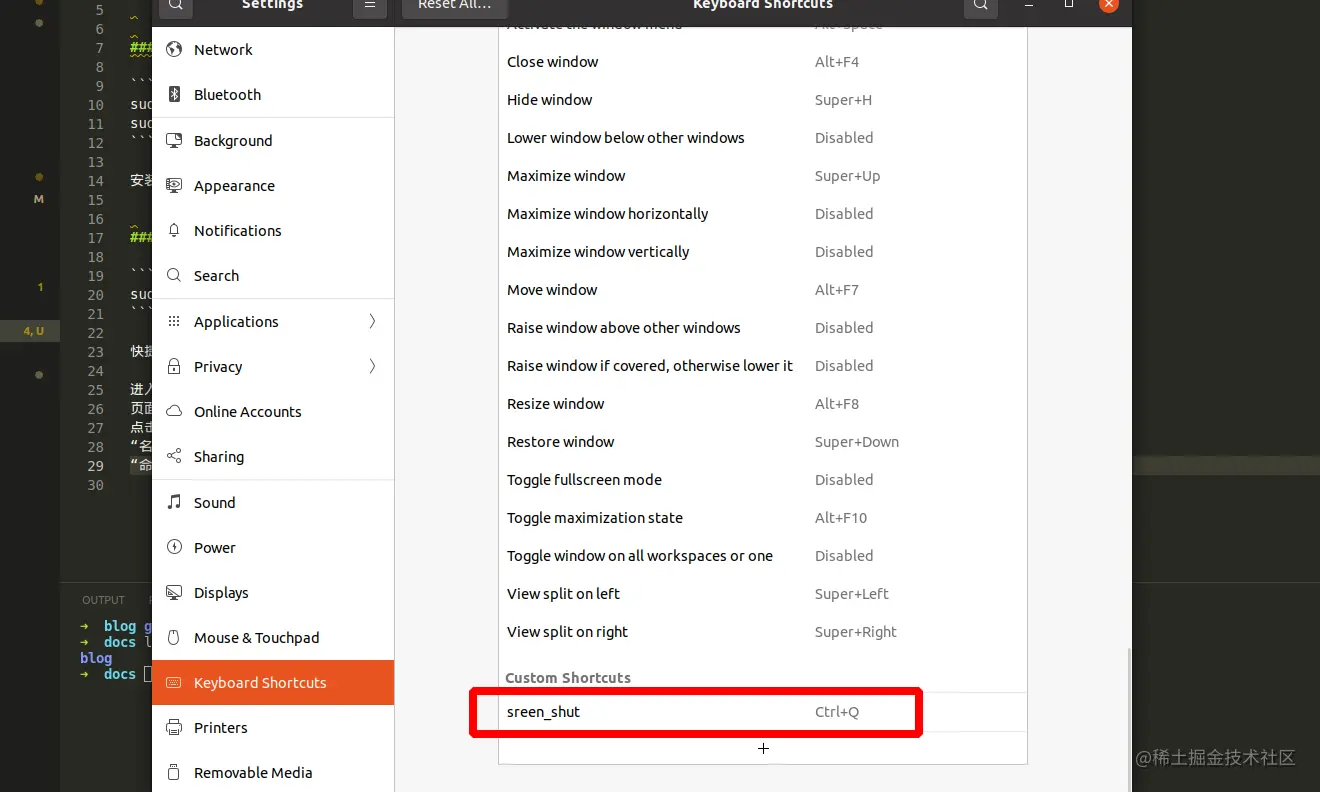Select Raise window above other windows
The height and width of the screenshot is (792, 1320).
[x=763, y=328]
